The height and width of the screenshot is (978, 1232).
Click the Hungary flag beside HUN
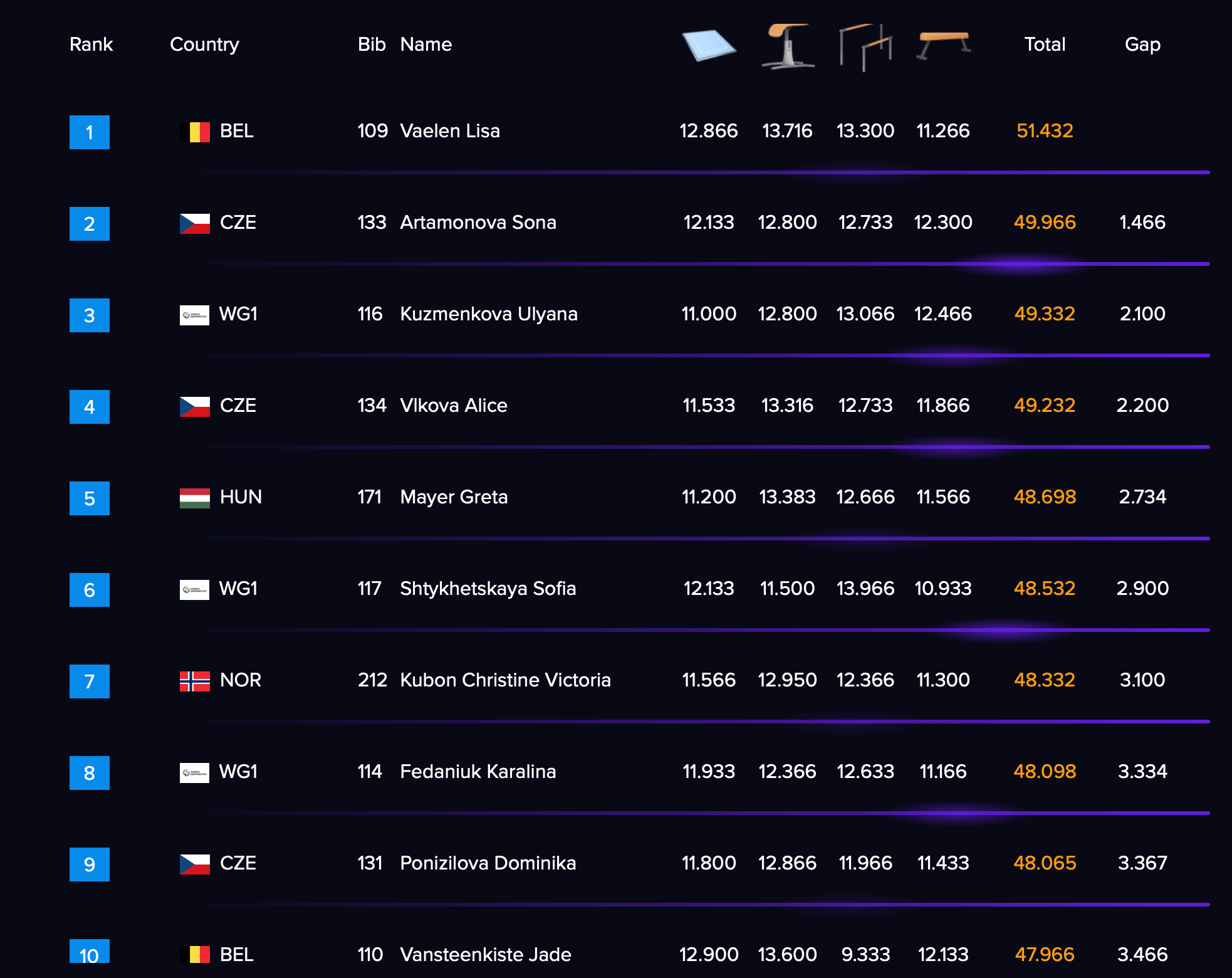pos(195,498)
